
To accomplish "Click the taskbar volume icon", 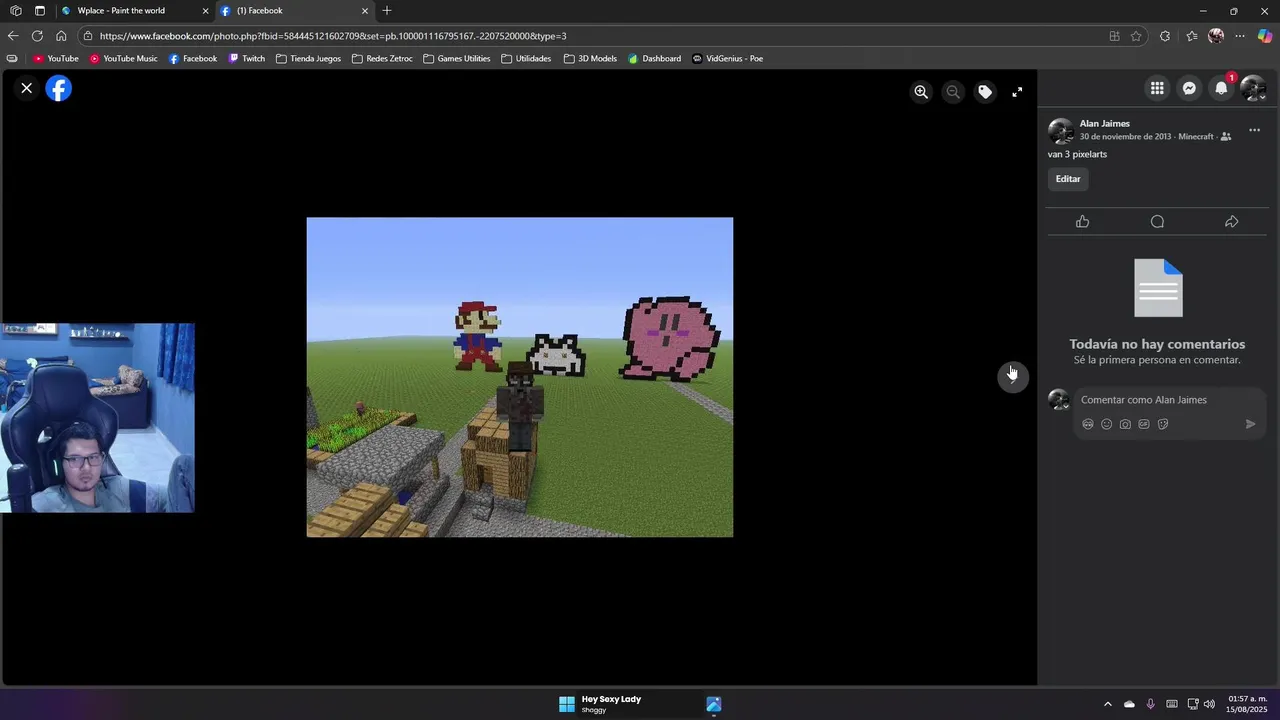I will click(1209, 704).
